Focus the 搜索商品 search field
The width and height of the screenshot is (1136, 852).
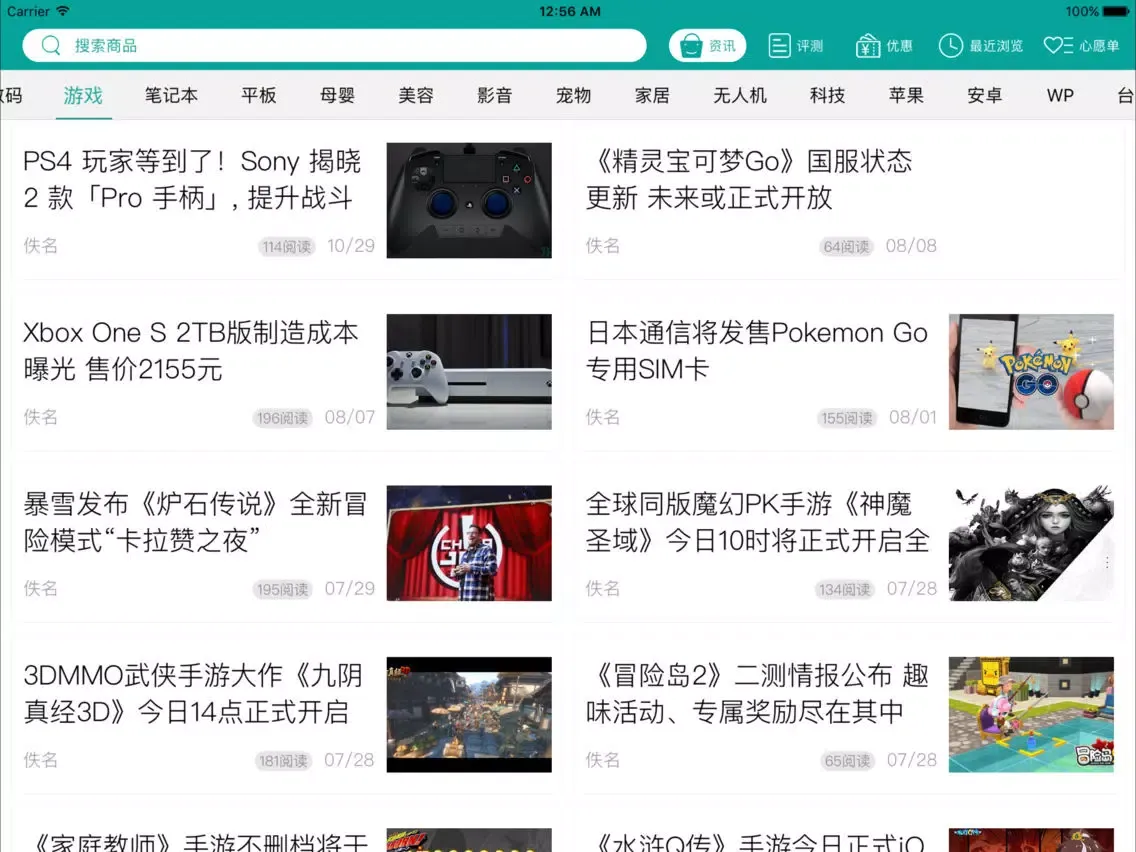click(334, 46)
